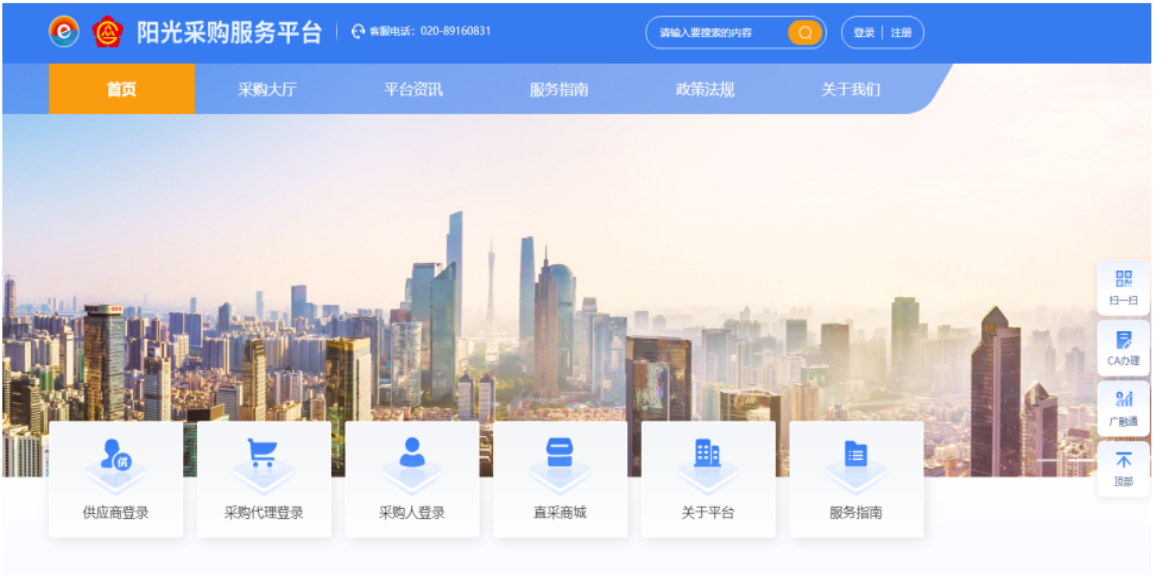Focus the search input field

(715, 33)
